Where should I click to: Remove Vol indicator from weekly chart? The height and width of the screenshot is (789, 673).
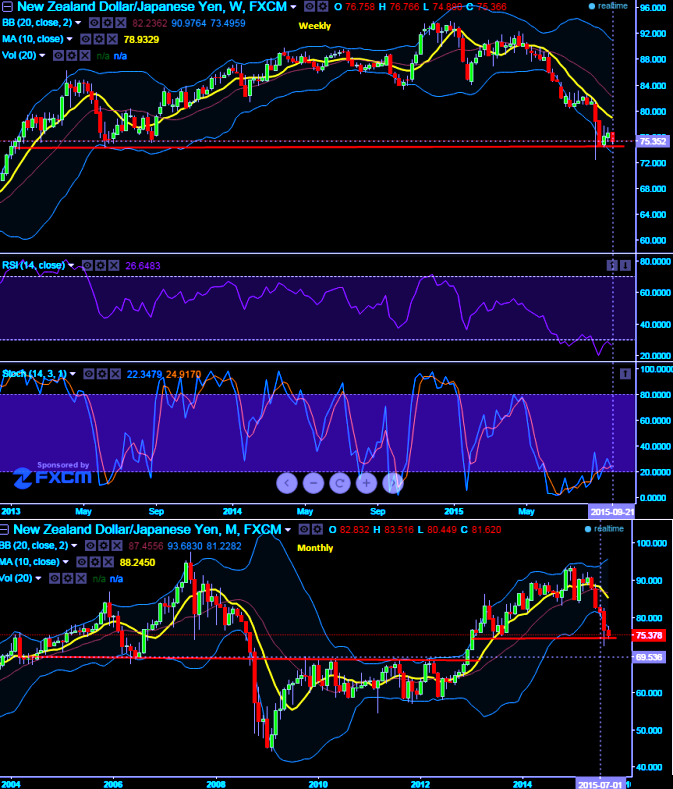[85, 55]
